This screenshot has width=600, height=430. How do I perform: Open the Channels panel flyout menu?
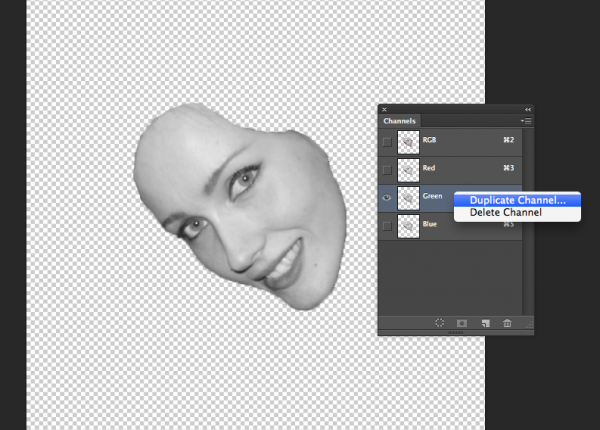526,121
